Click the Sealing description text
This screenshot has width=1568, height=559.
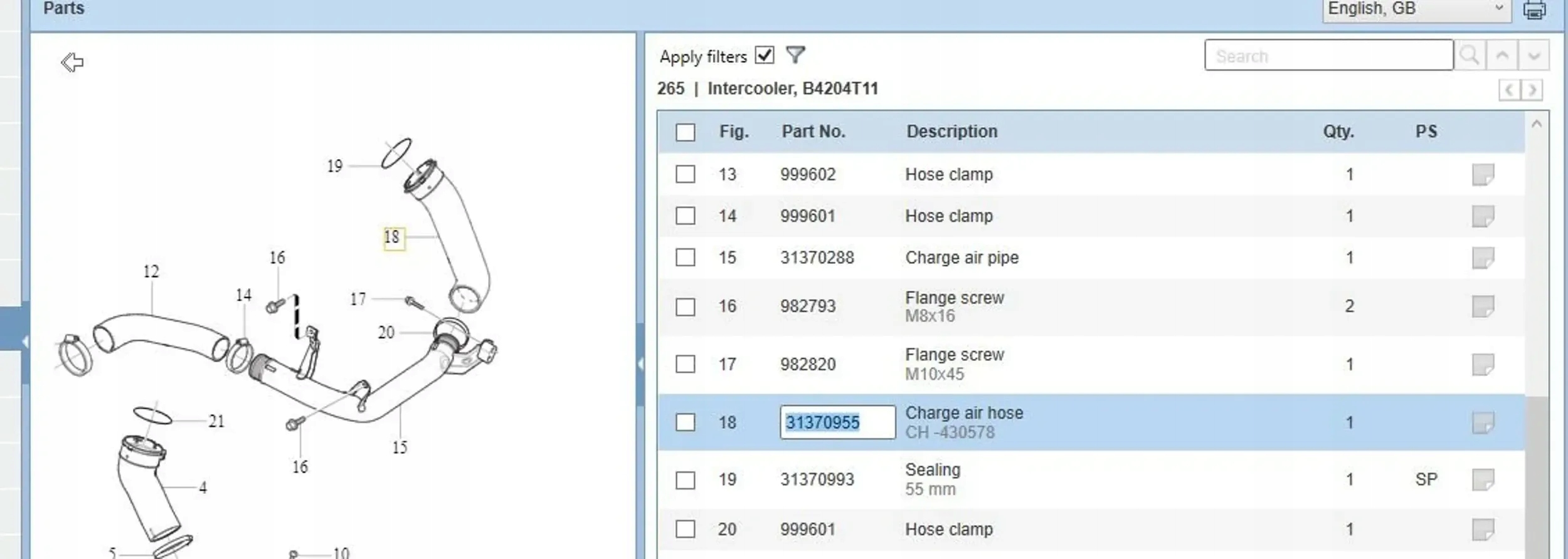[x=933, y=470]
